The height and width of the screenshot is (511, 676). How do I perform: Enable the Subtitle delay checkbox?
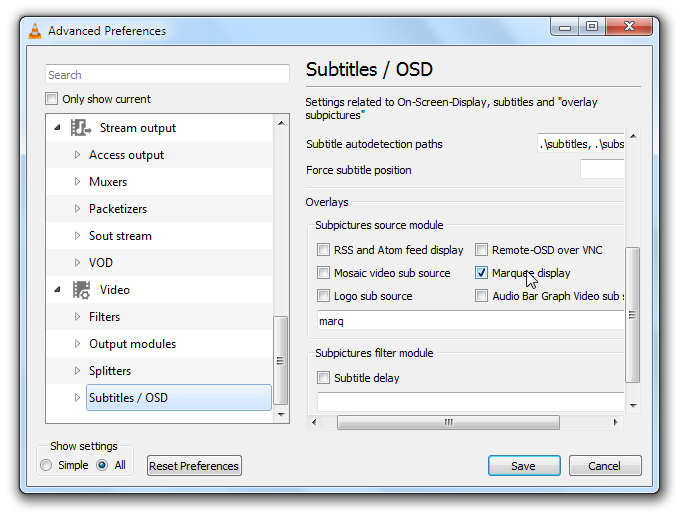tap(323, 378)
